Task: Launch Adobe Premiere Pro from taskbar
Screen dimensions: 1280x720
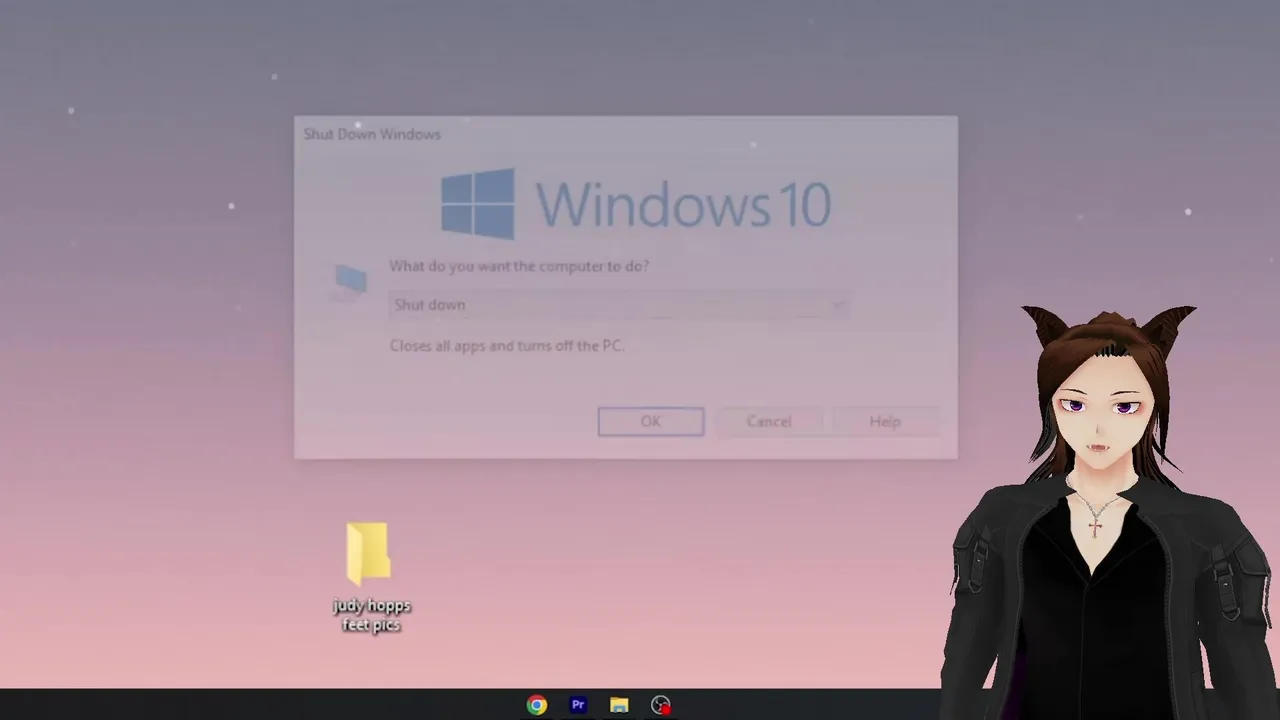Action: coord(578,705)
